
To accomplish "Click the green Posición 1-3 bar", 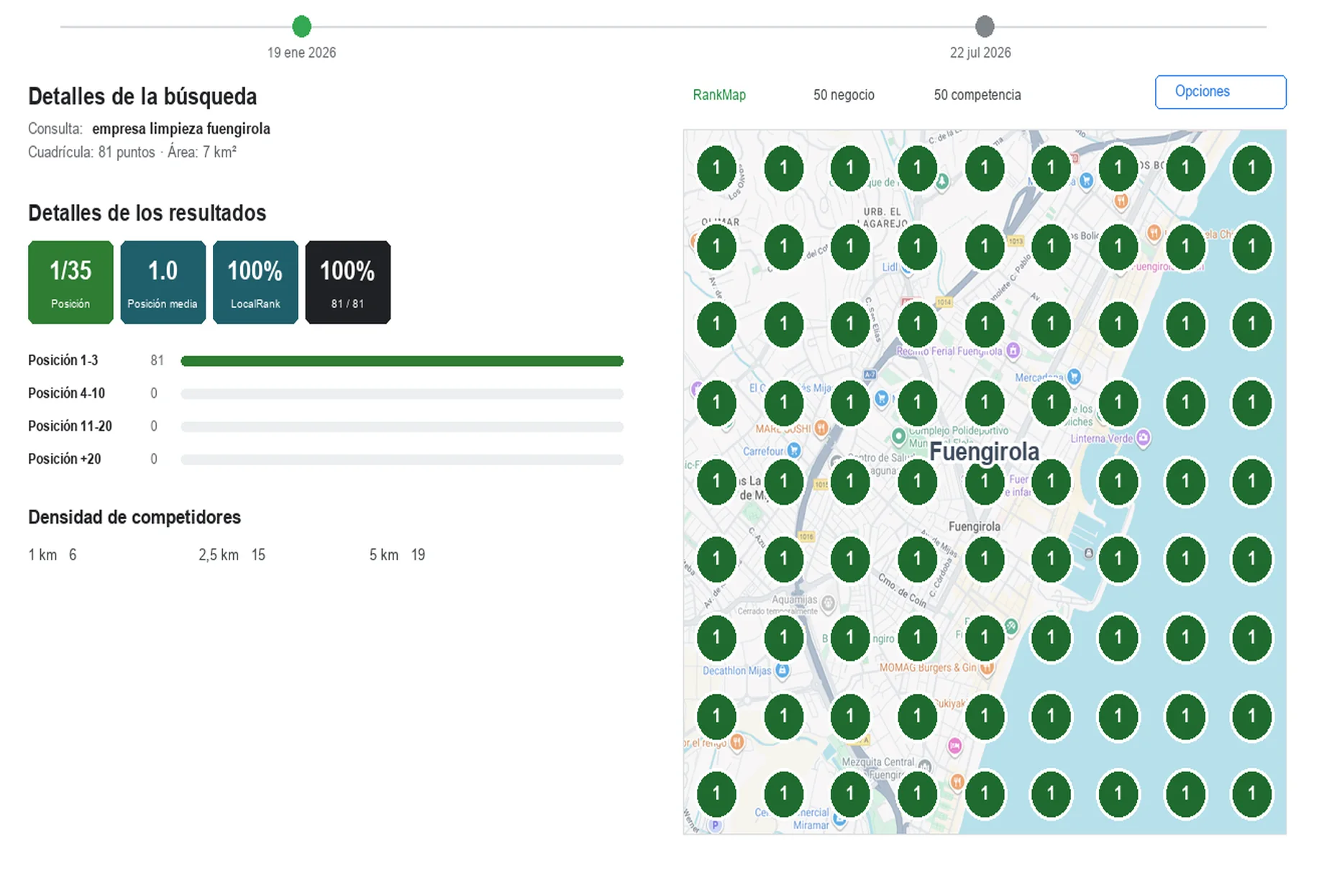I will pyautogui.click(x=402, y=361).
